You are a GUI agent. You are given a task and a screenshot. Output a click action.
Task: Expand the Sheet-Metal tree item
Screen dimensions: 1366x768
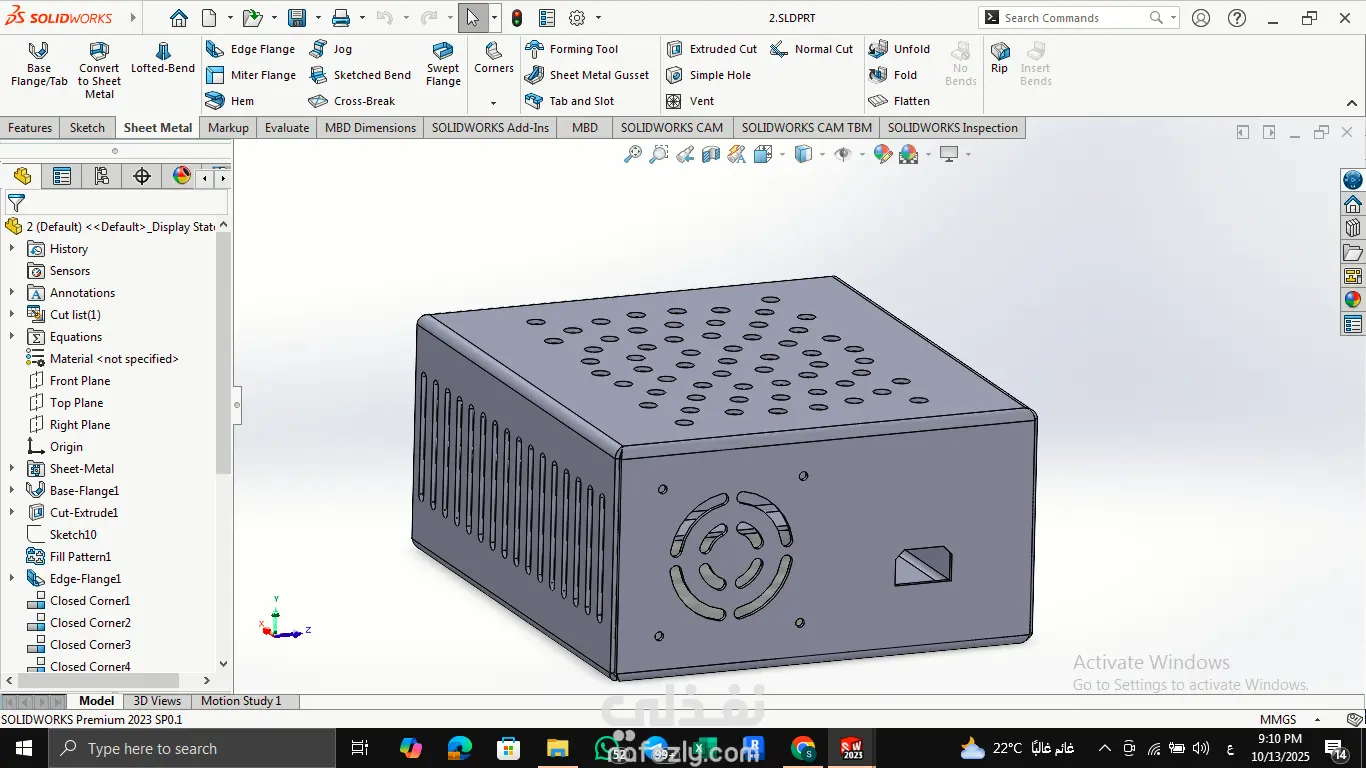(x=12, y=469)
